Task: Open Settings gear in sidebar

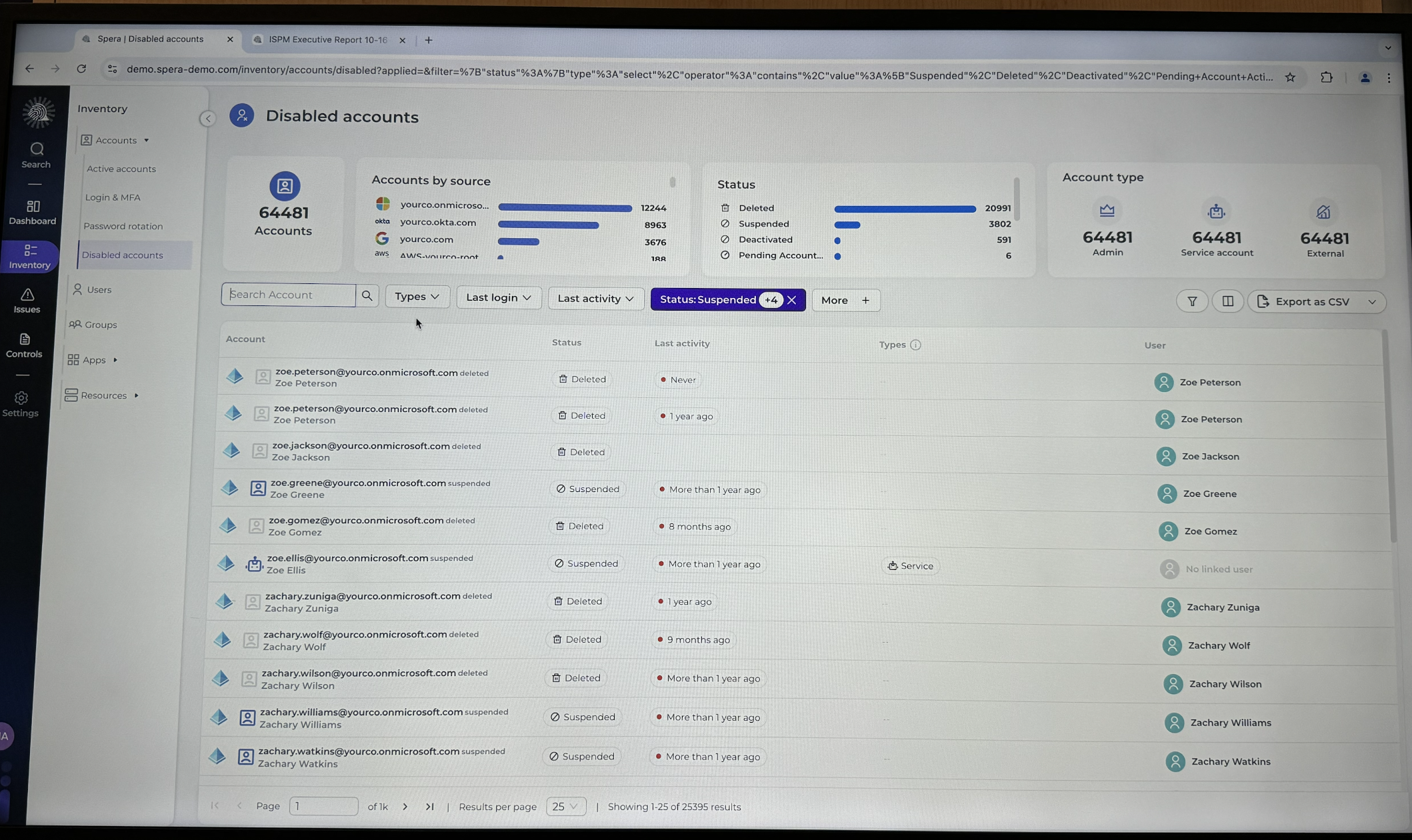Action: (21, 404)
